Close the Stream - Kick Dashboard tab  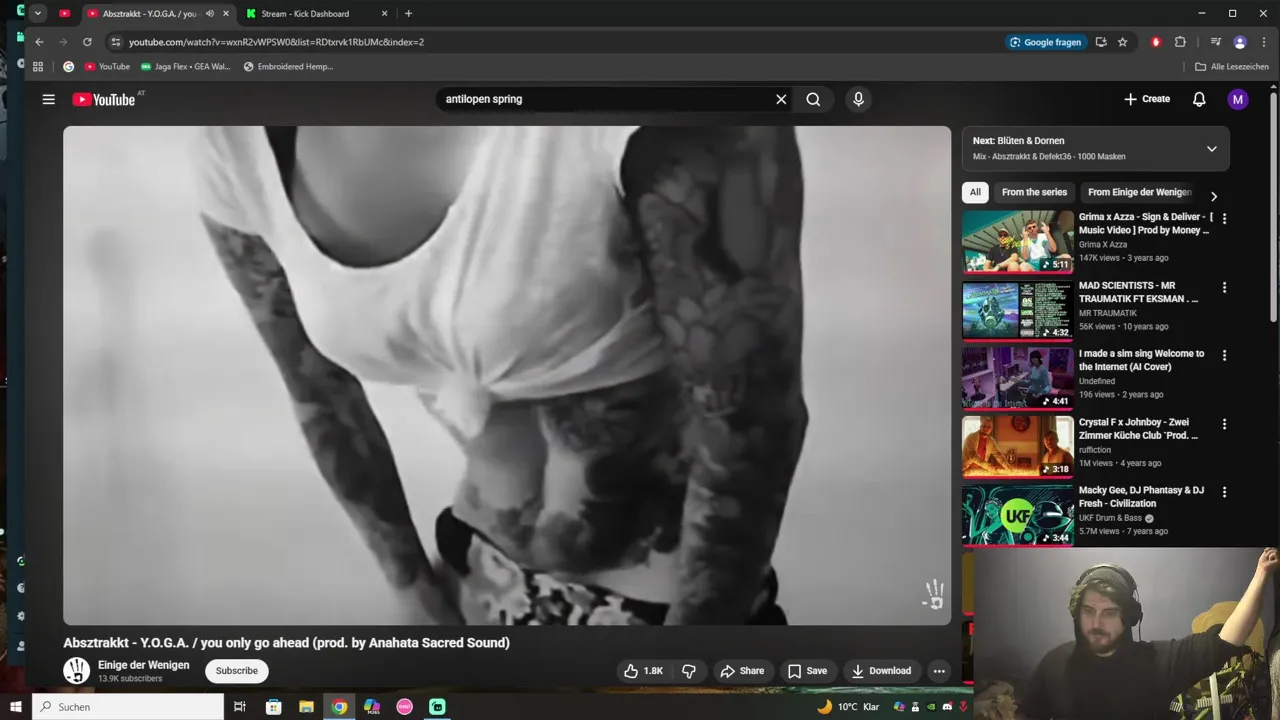pyautogui.click(x=385, y=14)
